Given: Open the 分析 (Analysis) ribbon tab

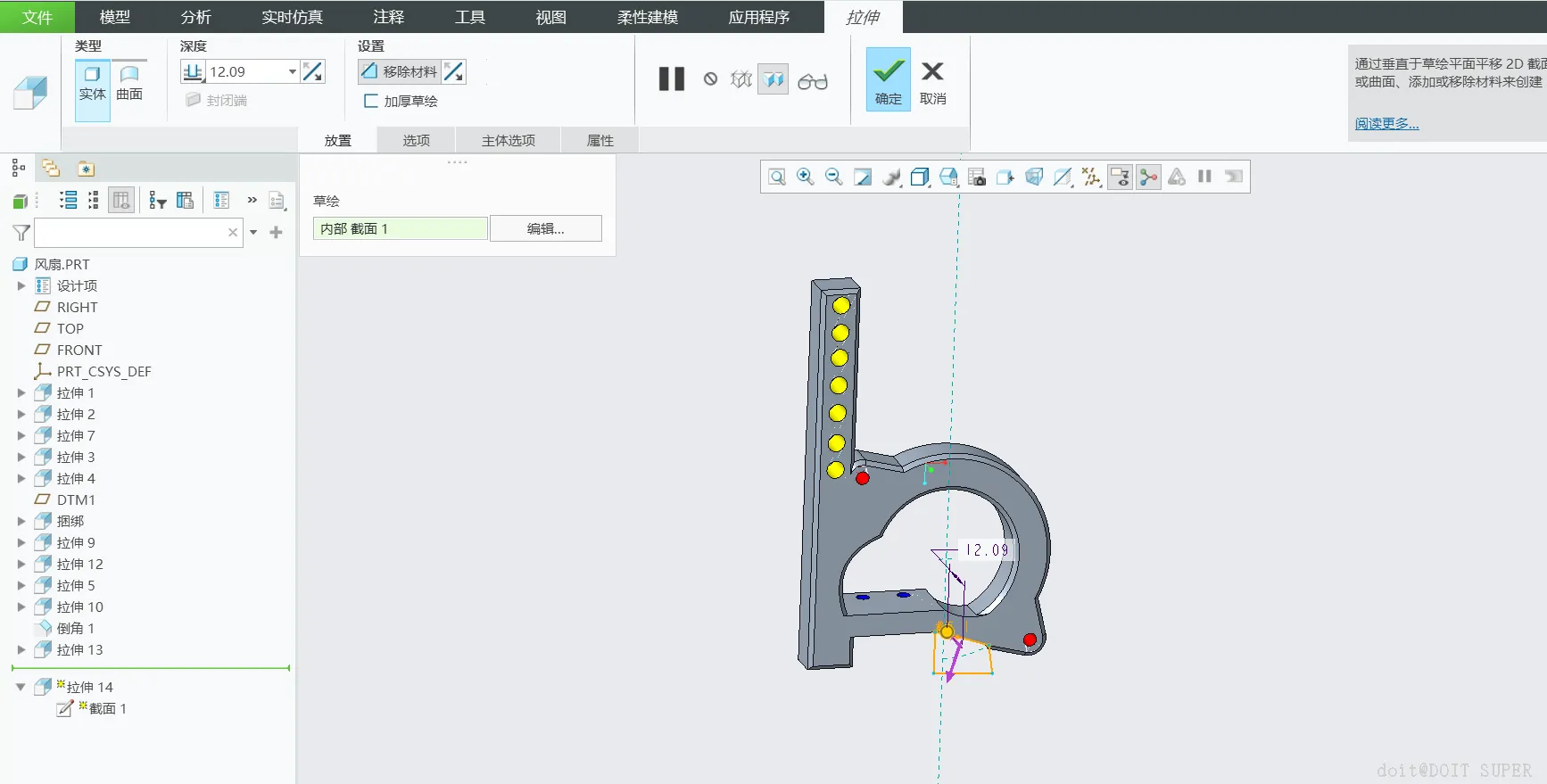Looking at the screenshot, I should click(195, 17).
